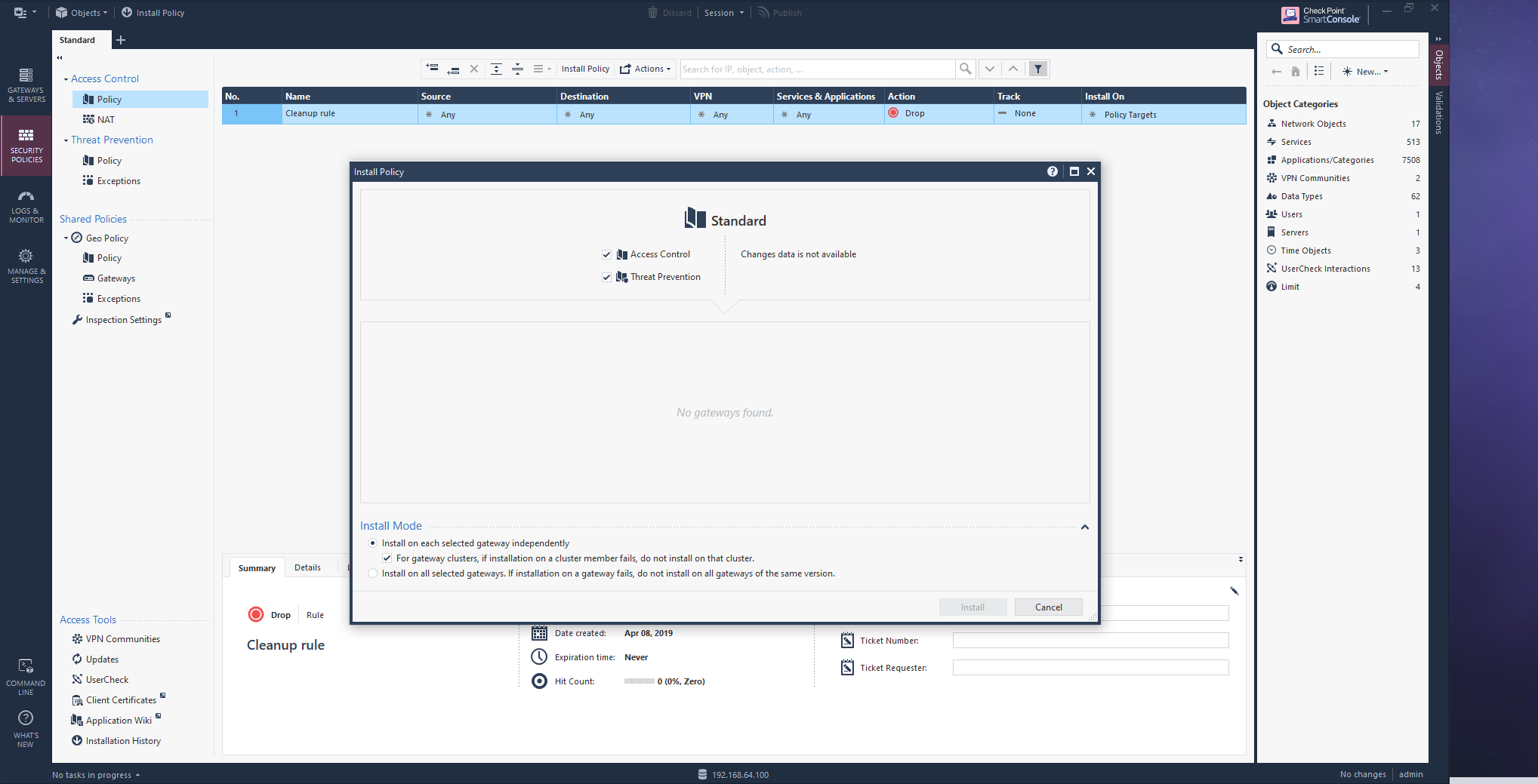
Task: Click the search magnifier in rule search
Action: point(965,69)
